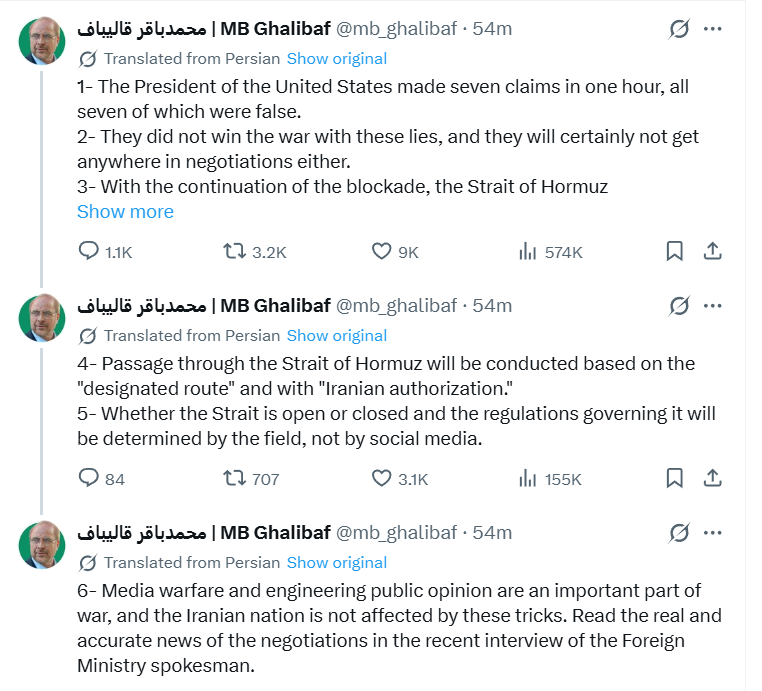Bookmark the second tweet about Strait passage

click(x=675, y=479)
